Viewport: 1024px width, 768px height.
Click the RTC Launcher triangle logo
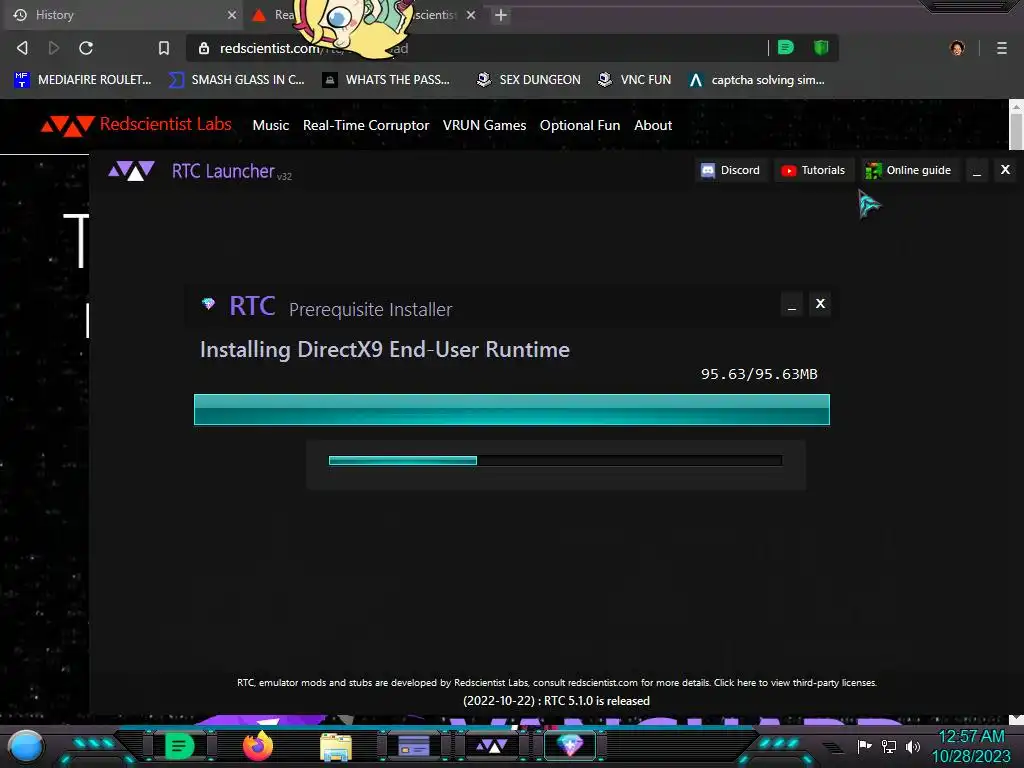tap(131, 171)
